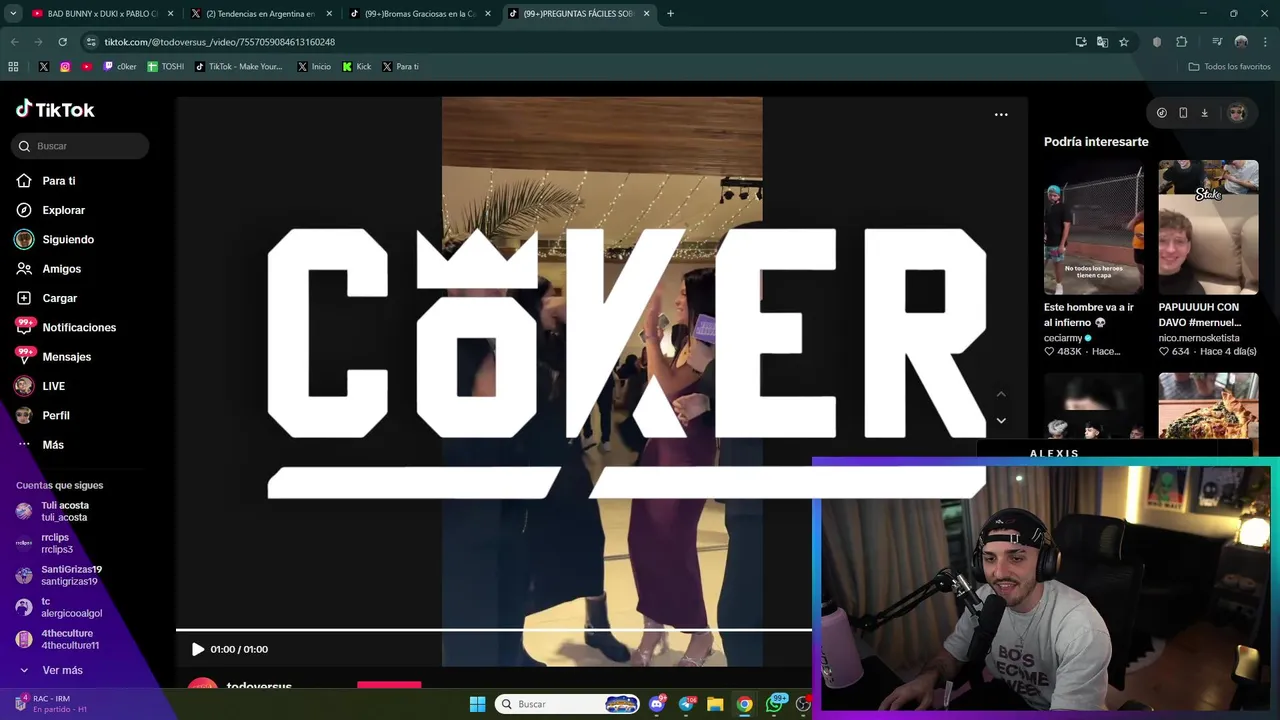The width and height of the screenshot is (1280, 720).
Task: Open the Inicio X bookmark
Action: click(x=314, y=67)
